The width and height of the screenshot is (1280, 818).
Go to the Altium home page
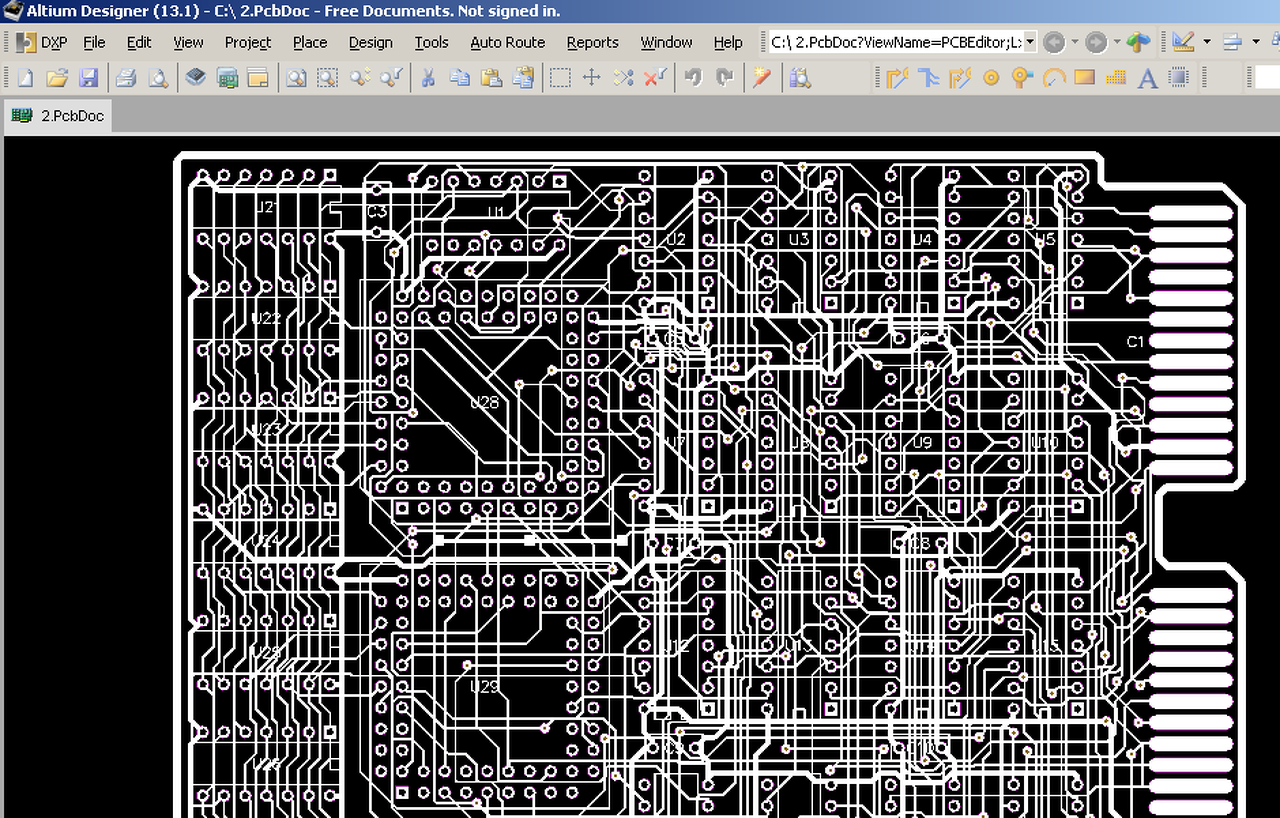pos(1138,42)
